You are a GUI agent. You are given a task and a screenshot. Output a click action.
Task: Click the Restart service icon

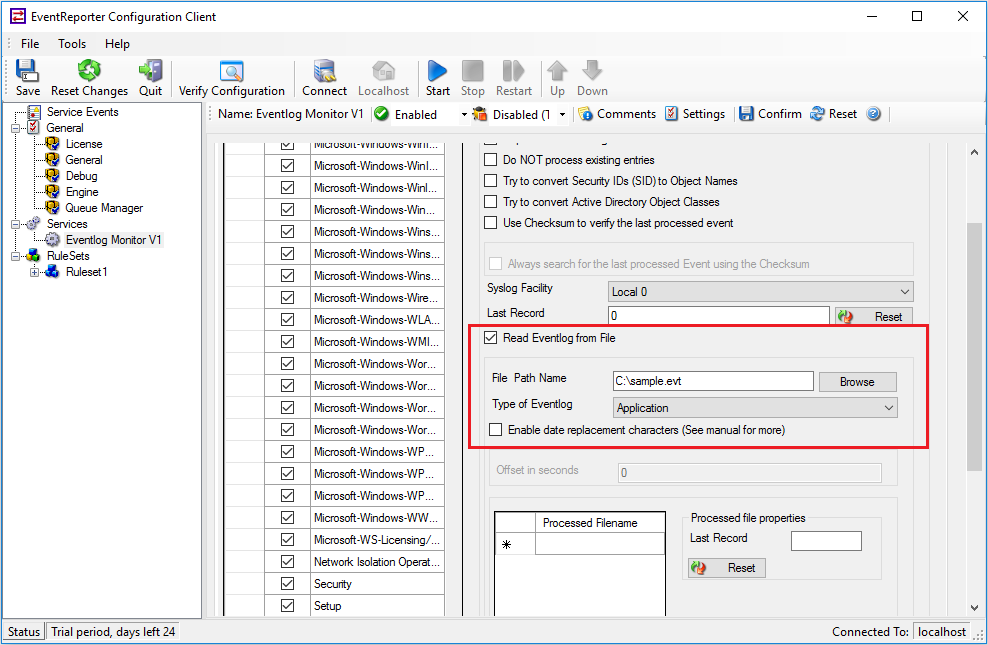click(514, 77)
